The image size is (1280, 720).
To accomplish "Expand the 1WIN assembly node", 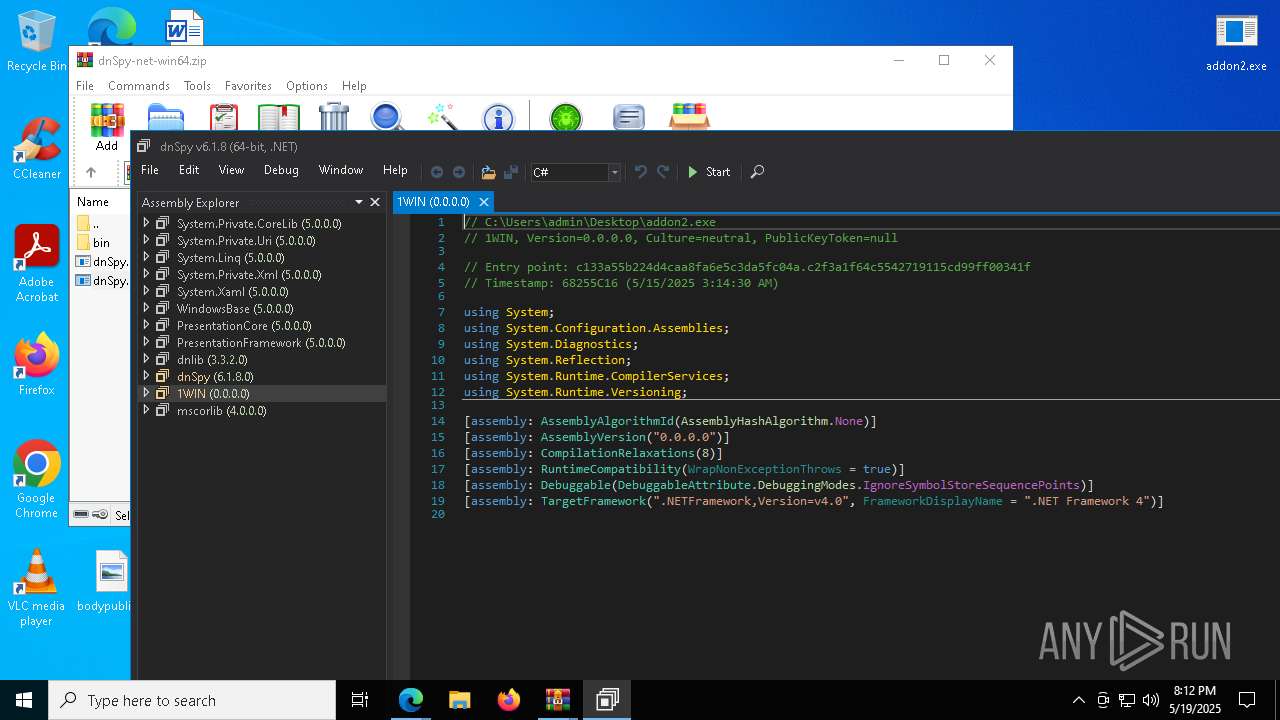I will (x=146, y=393).
